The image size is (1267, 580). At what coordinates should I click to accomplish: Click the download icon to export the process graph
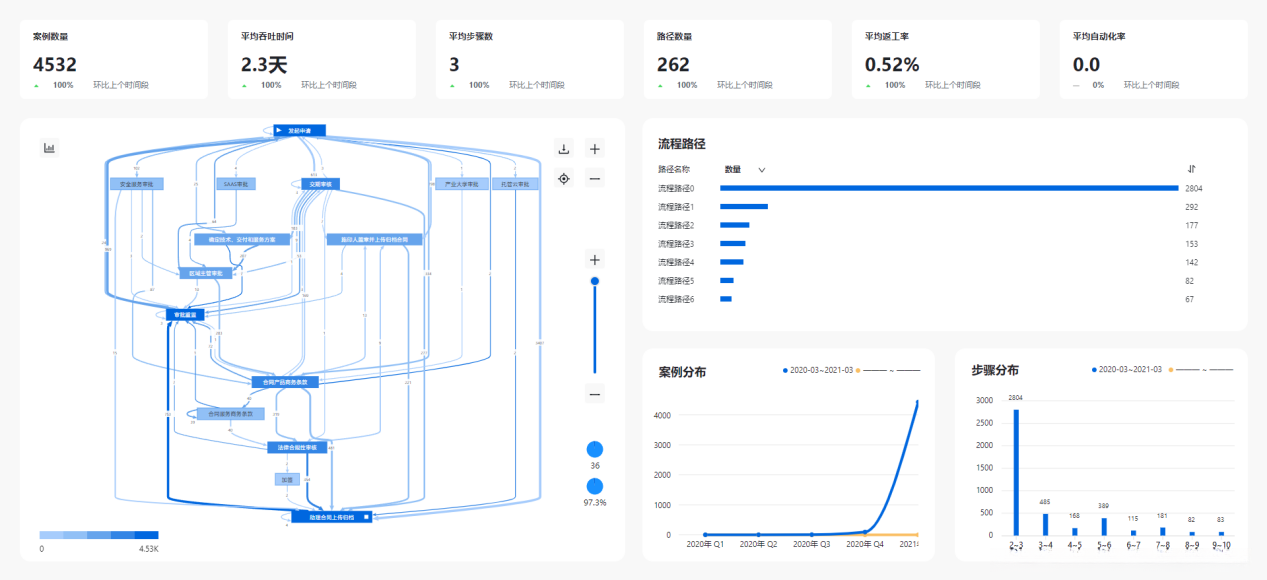pos(563,148)
